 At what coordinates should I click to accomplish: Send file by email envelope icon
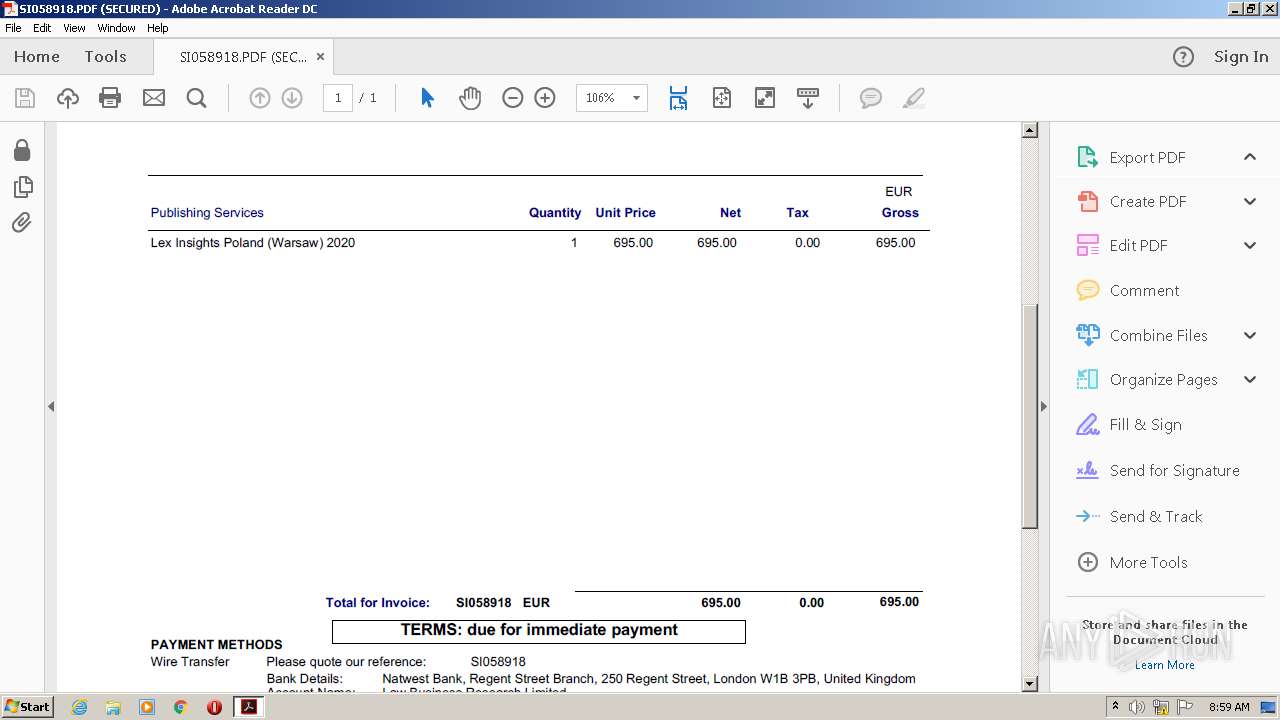point(154,98)
